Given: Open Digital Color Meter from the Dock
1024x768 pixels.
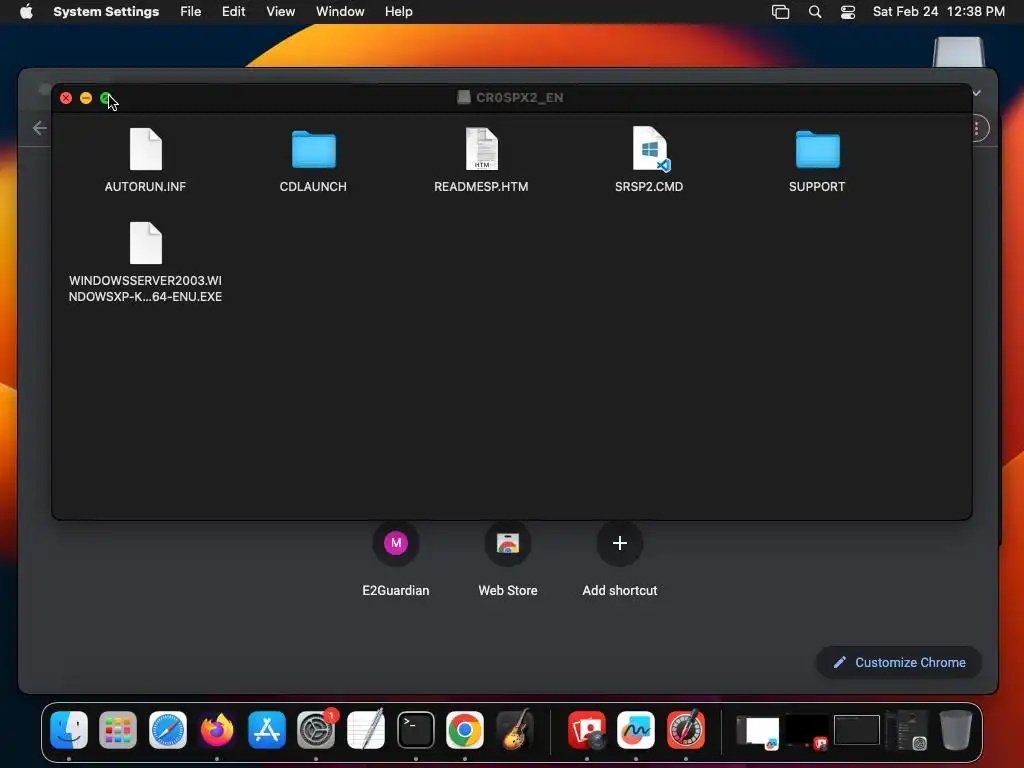Looking at the screenshot, I should tap(686, 729).
